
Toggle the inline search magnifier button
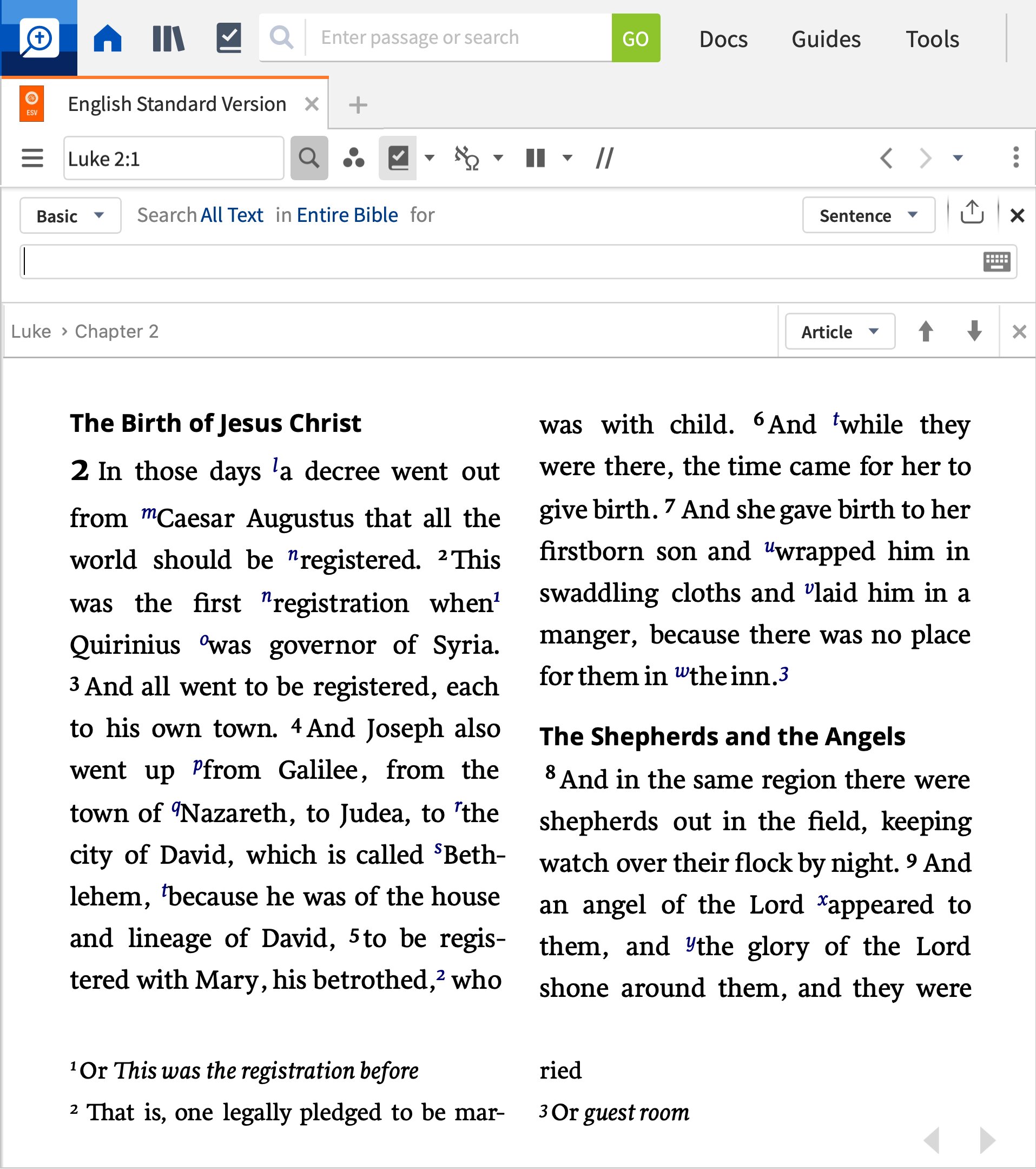coord(309,158)
